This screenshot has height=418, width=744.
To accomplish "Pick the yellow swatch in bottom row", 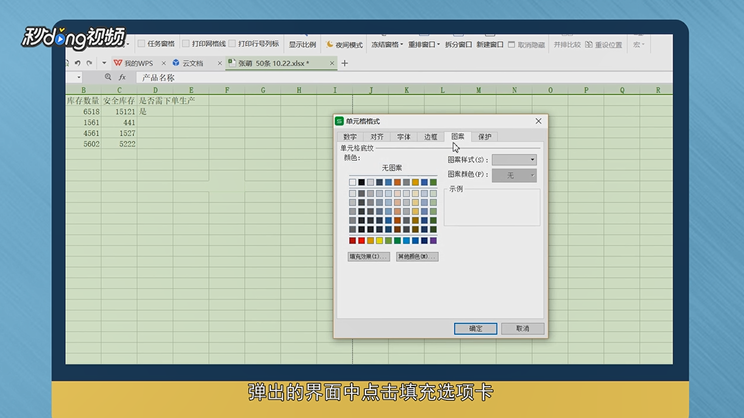I will coord(380,241).
